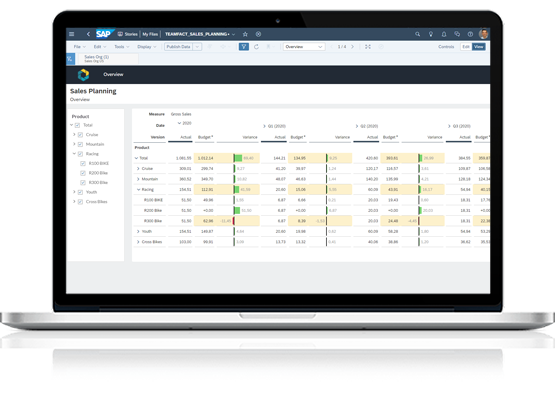Click the Overview header logo
Viewport: 555px width, 394px height.
(x=84, y=74)
